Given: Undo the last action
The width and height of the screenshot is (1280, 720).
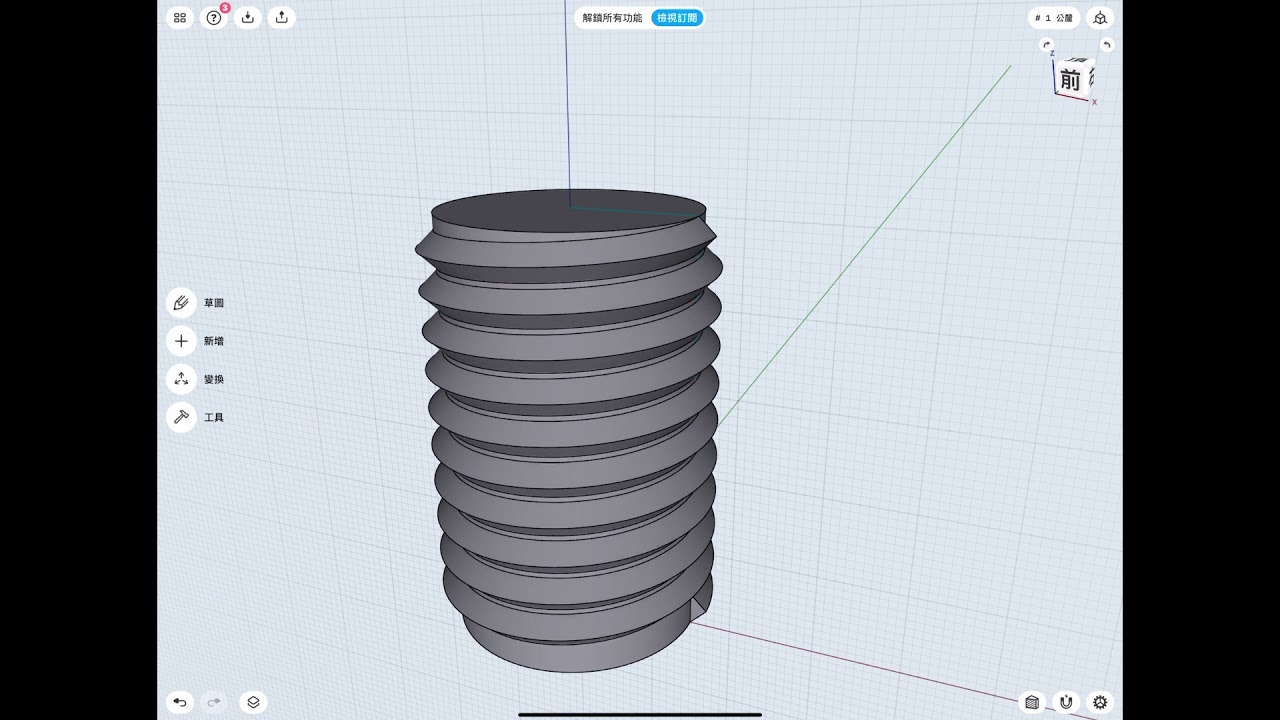Looking at the screenshot, I should [180, 702].
